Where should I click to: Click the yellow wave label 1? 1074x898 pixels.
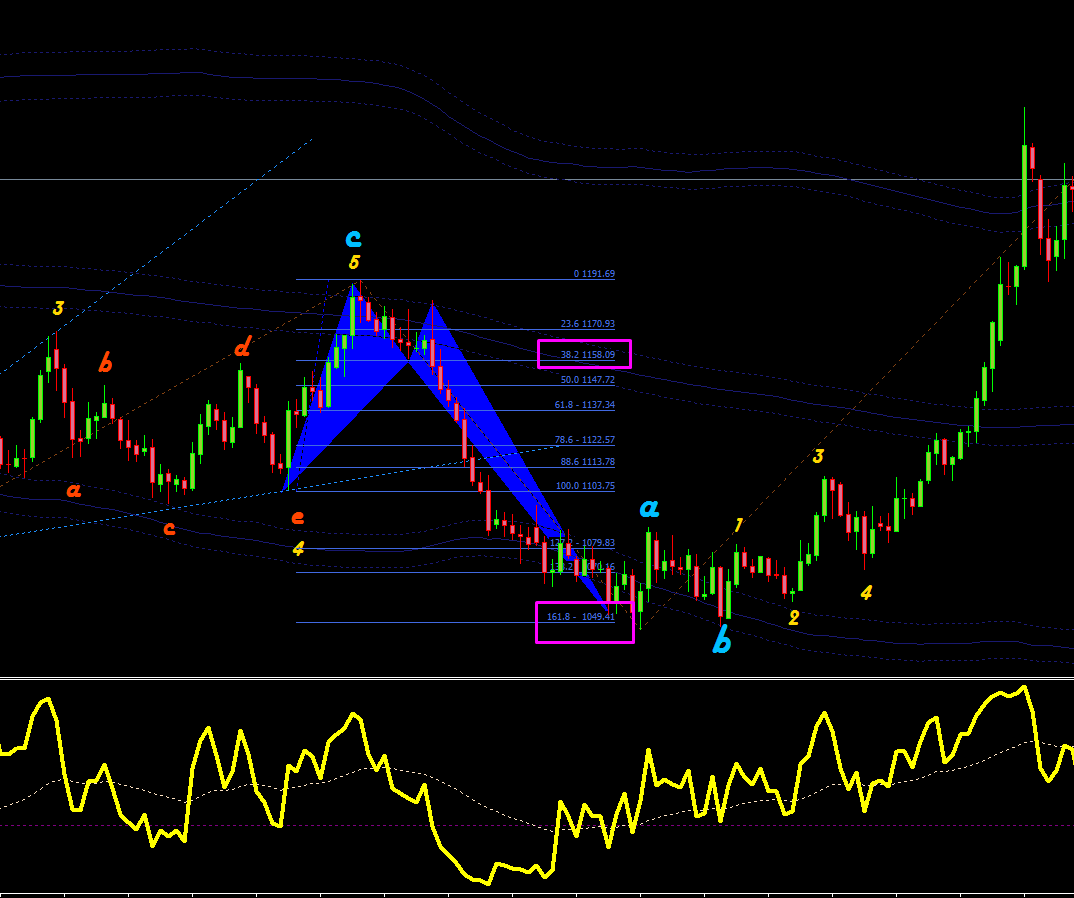[738, 525]
